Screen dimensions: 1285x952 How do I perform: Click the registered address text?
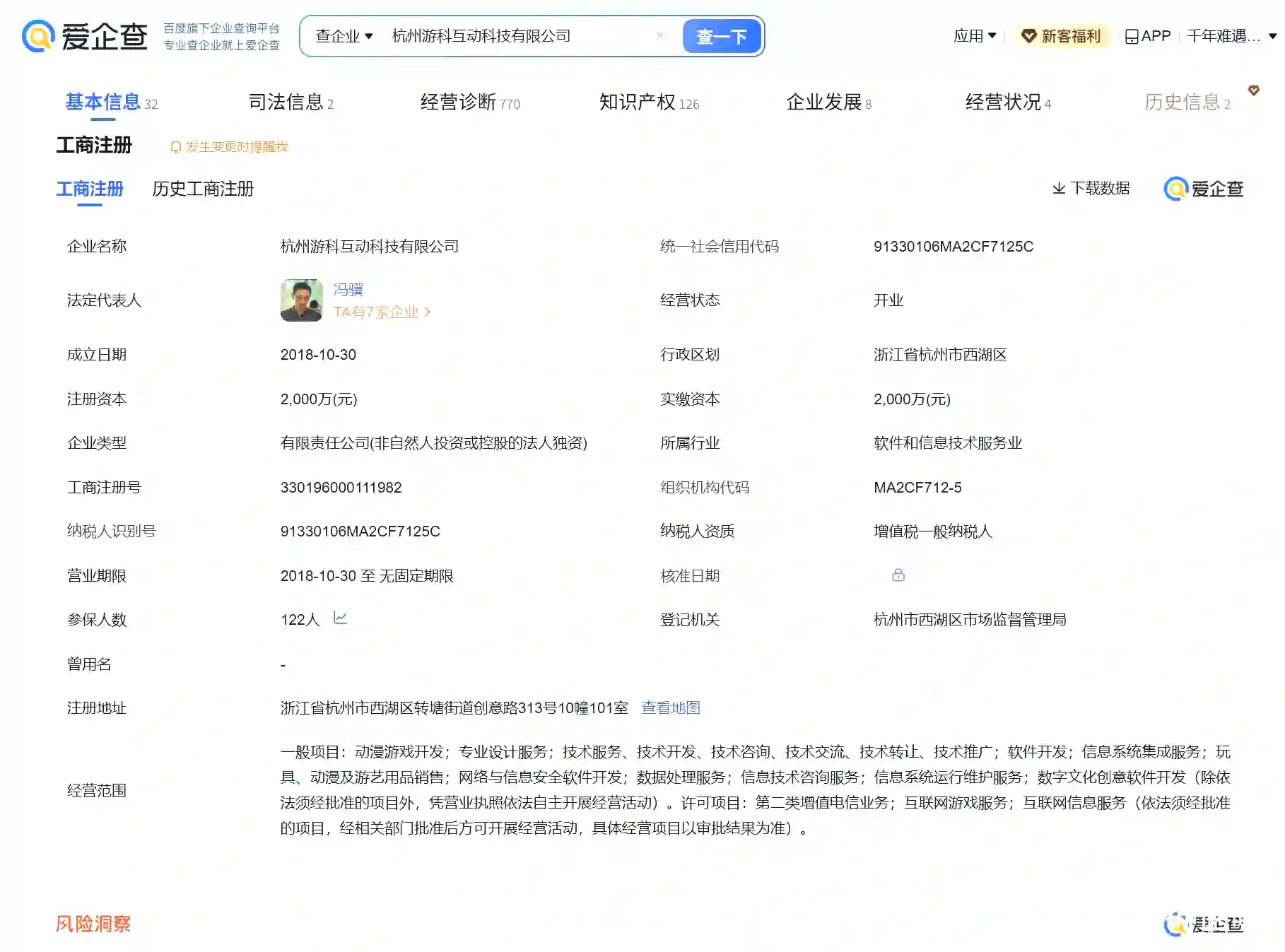pyautogui.click(x=454, y=708)
